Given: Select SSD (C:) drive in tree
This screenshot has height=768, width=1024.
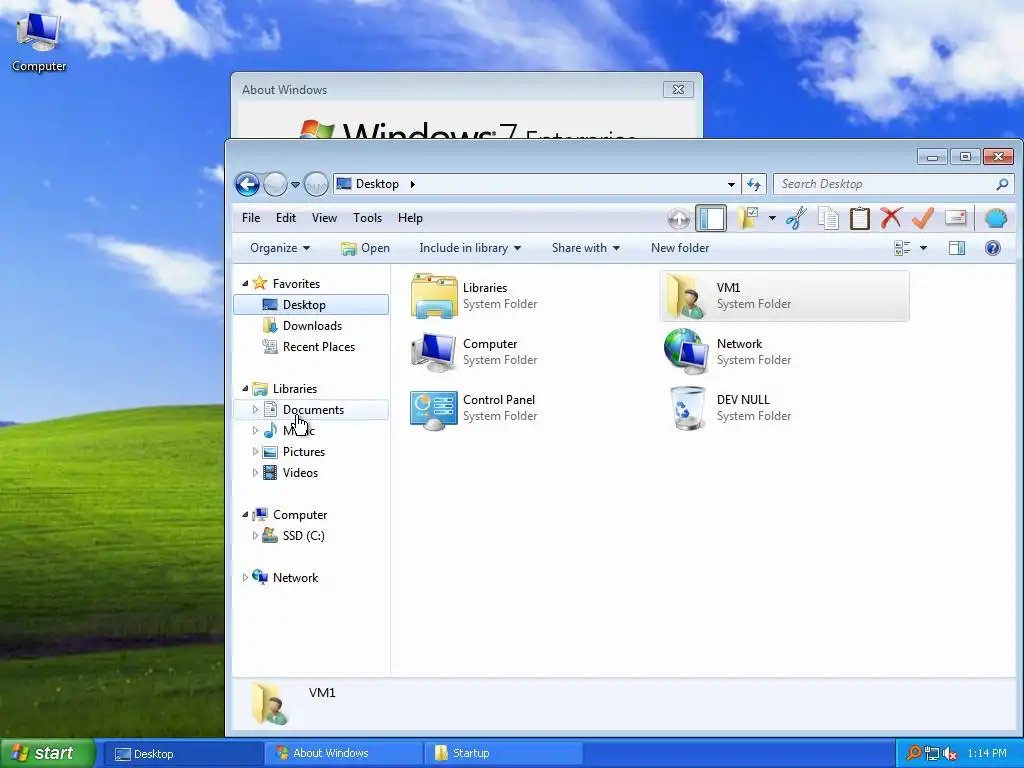Looking at the screenshot, I should pyautogui.click(x=303, y=536).
